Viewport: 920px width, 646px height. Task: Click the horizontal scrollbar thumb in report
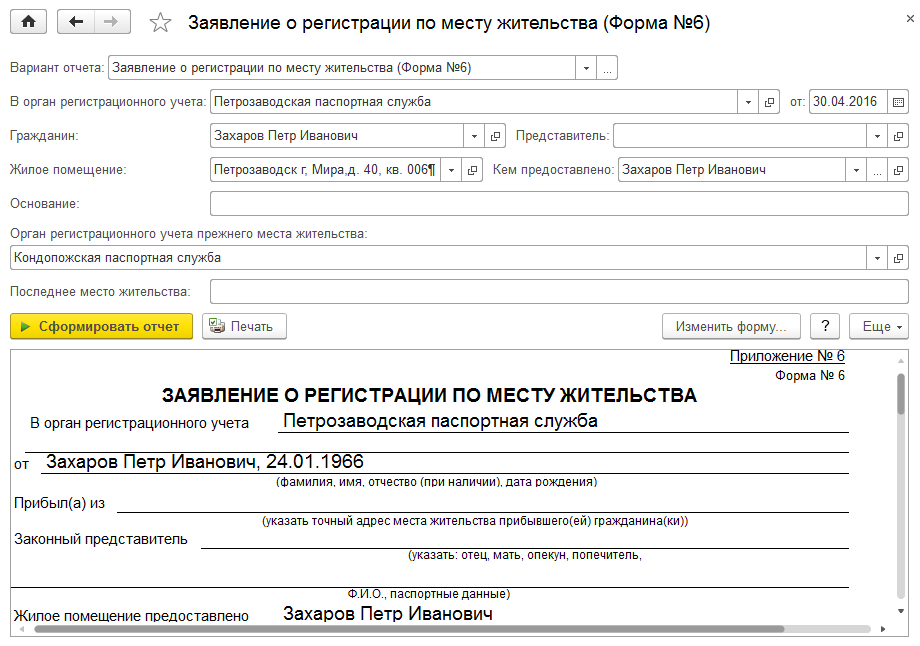click(409, 629)
